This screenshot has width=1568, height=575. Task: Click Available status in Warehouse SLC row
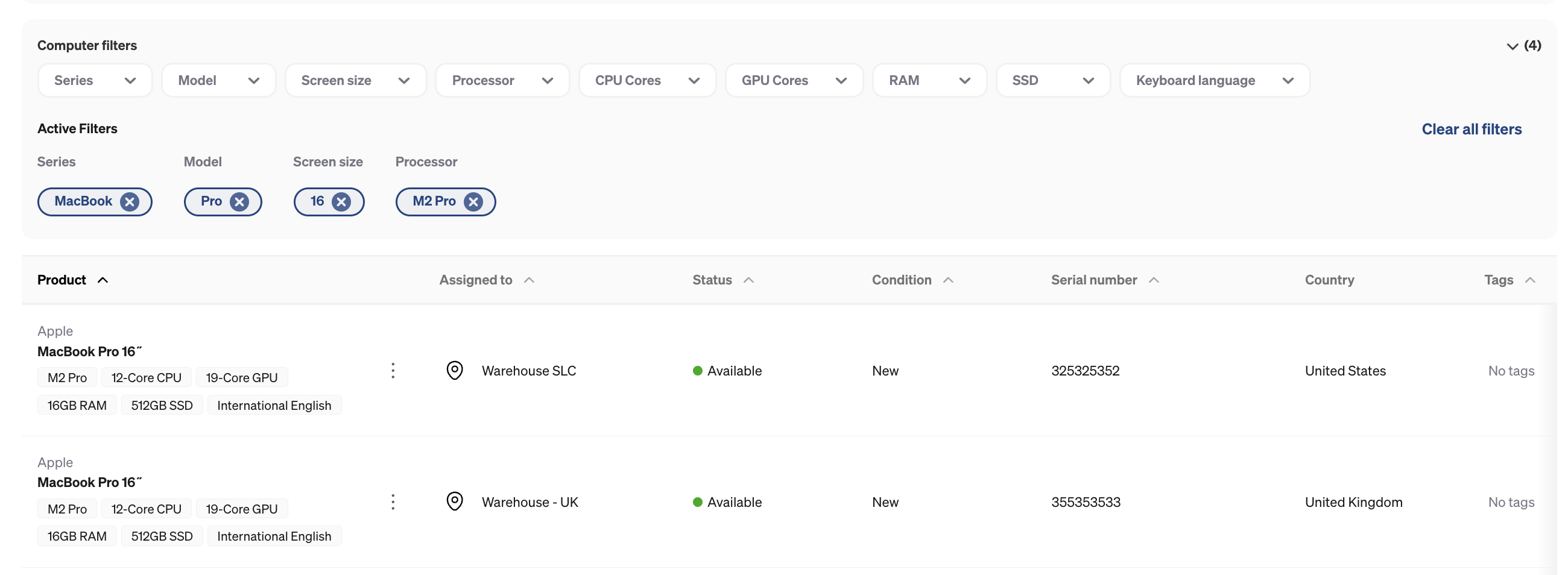pyautogui.click(x=727, y=371)
